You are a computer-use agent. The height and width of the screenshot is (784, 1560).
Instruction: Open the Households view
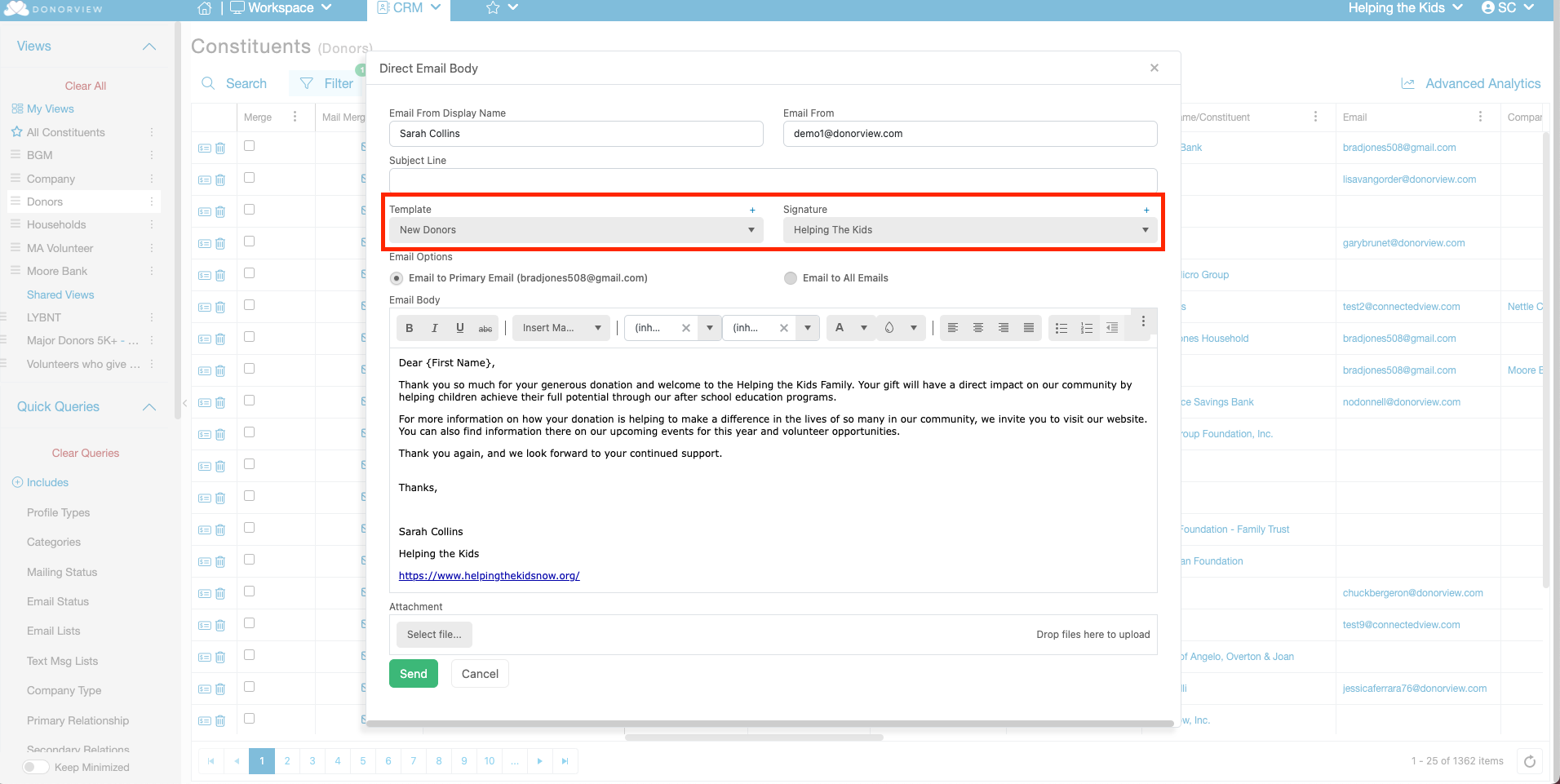[x=56, y=224]
